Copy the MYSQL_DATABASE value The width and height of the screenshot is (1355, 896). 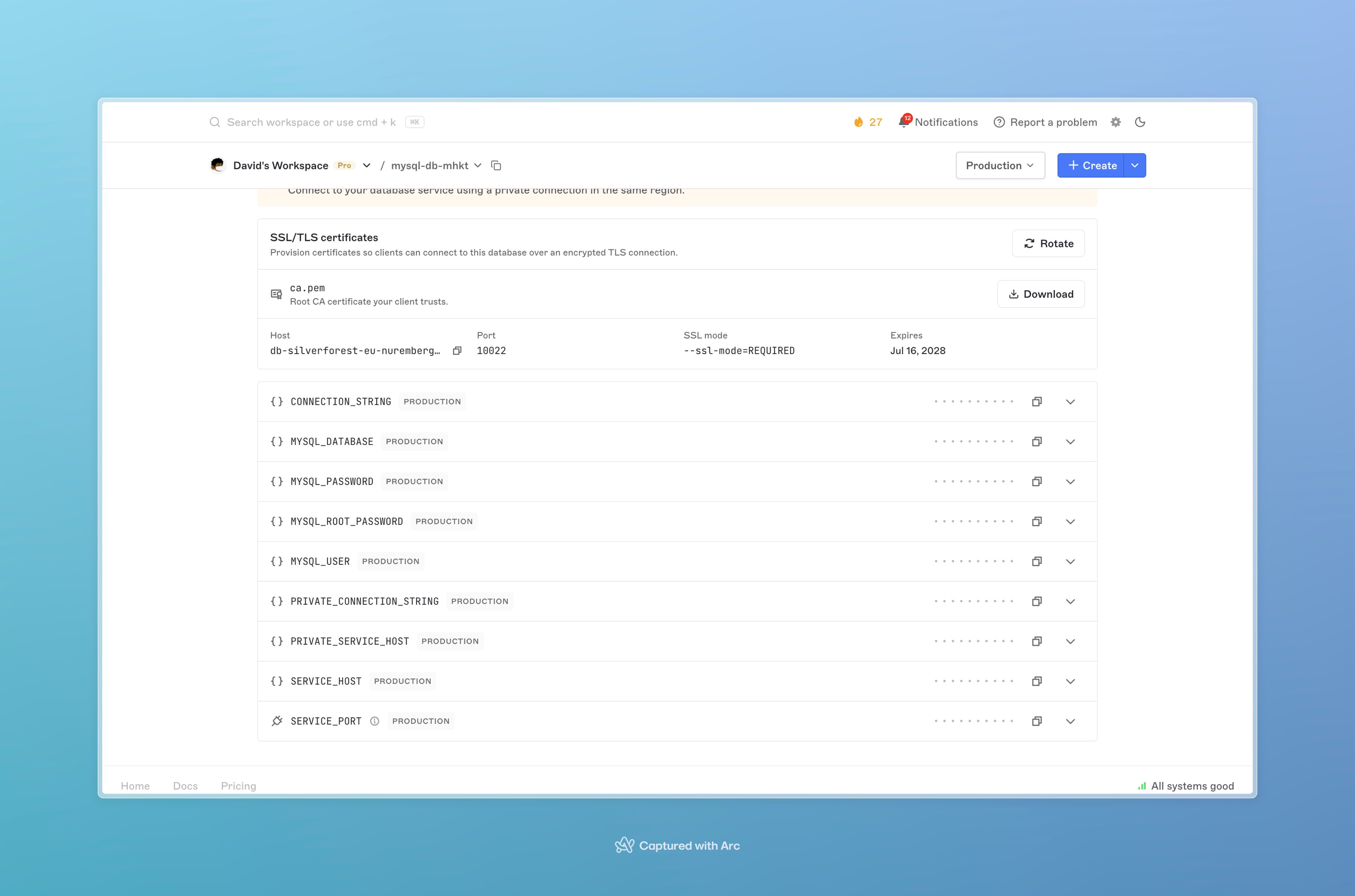pyautogui.click(x=1036, y=442)
